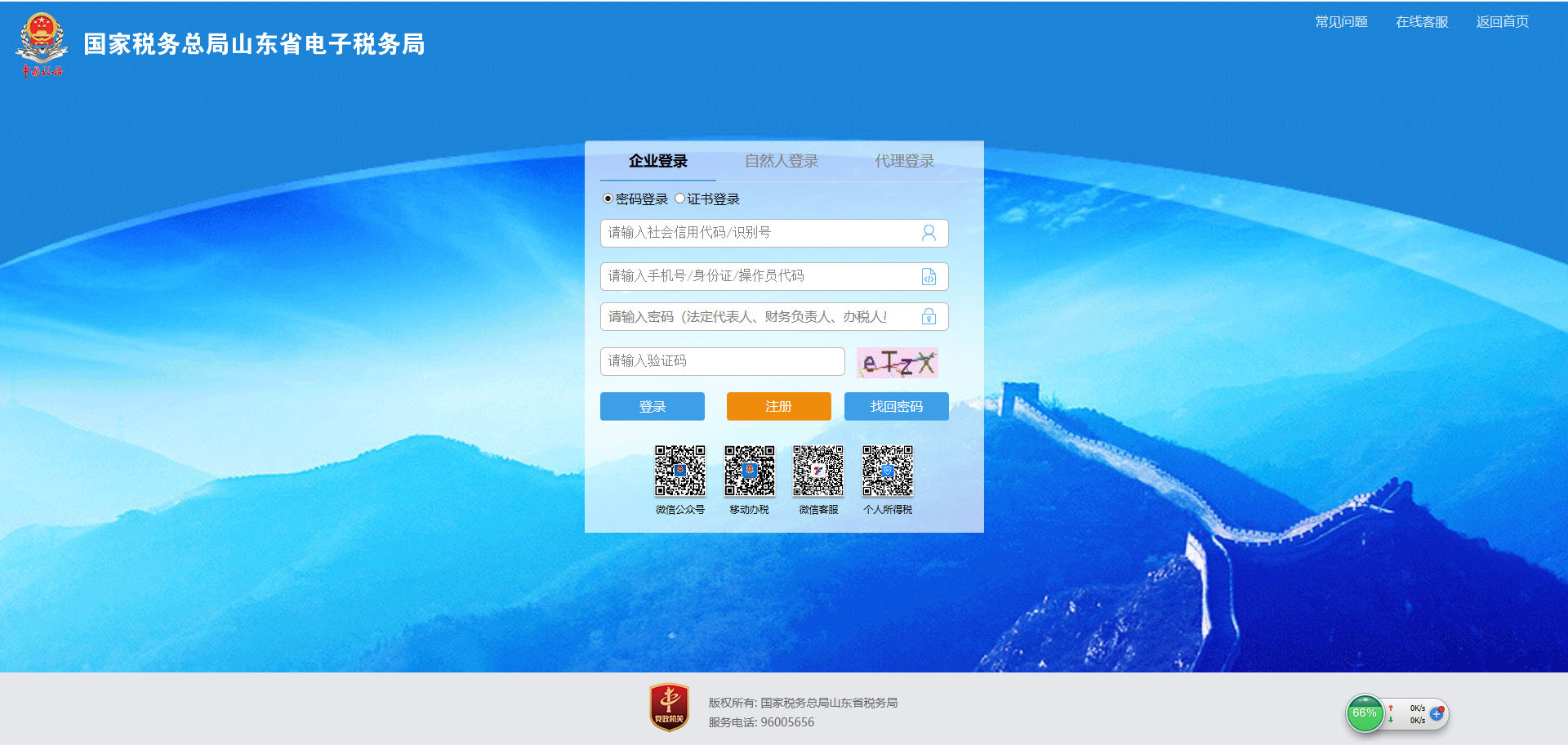Select the 证书登录 radio button
1568x746 pixels.
[679, 199]
